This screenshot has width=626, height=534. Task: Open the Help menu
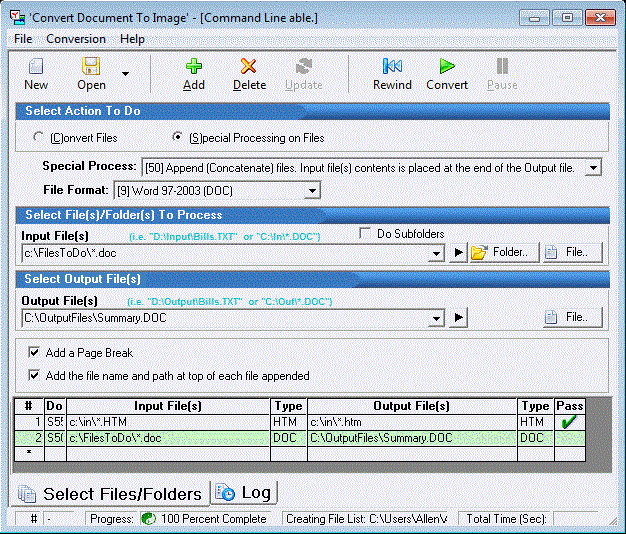(132, 39)
